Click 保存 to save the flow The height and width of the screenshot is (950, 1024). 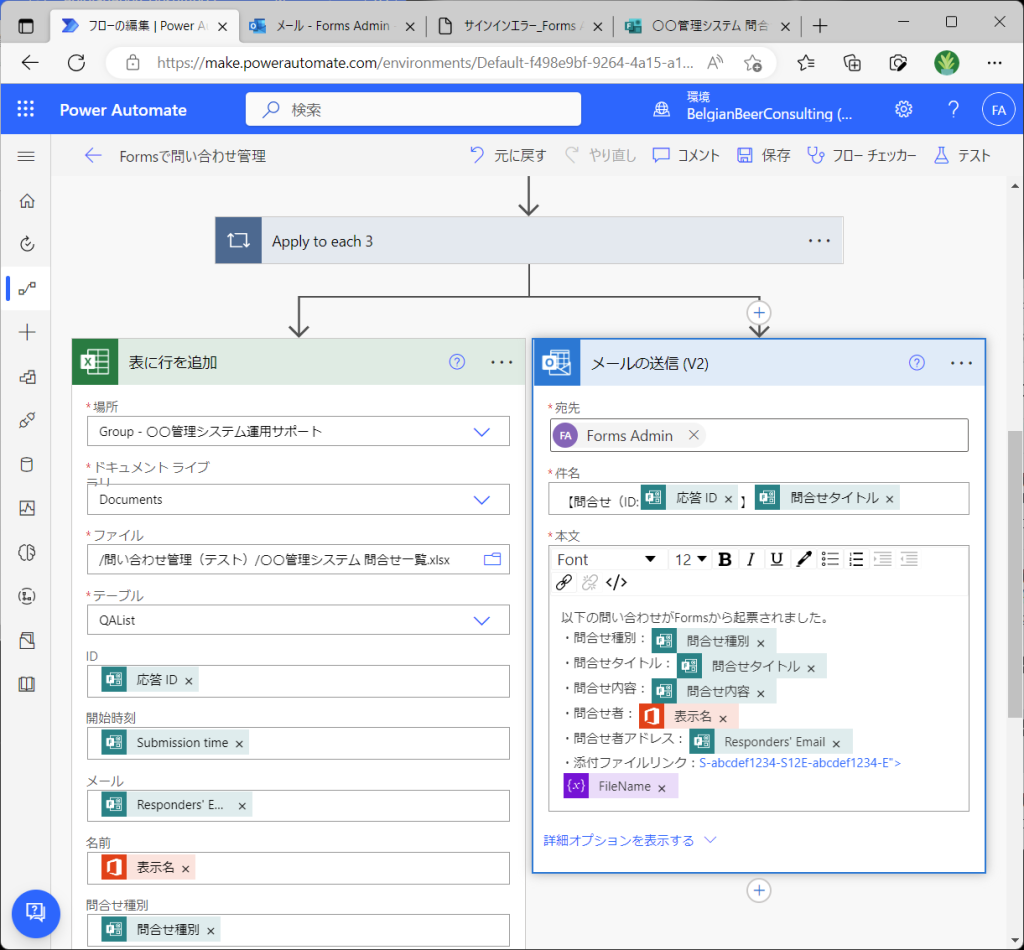coord(763,155)
